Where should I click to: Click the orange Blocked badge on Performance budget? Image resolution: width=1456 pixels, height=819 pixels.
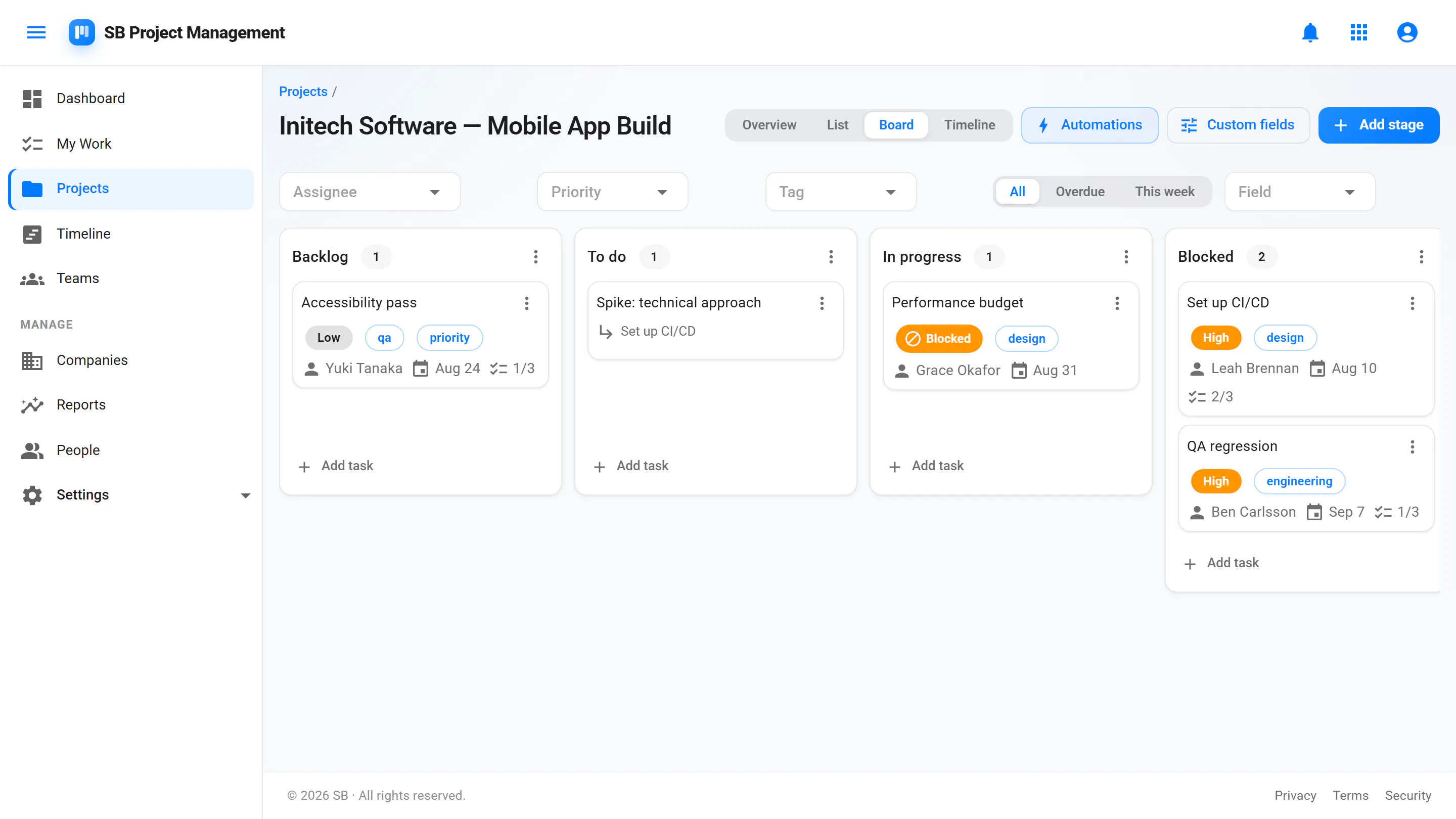tap(939, 339)
